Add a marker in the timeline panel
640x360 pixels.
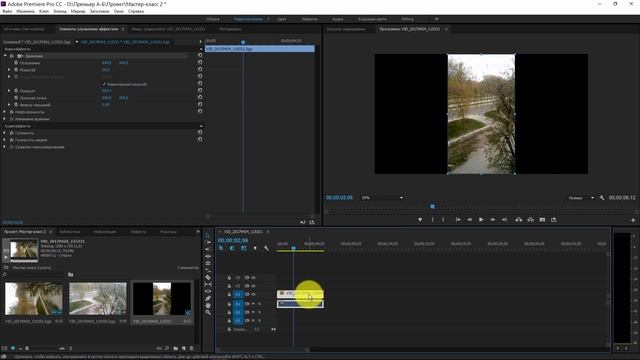[x=255, y=248]
